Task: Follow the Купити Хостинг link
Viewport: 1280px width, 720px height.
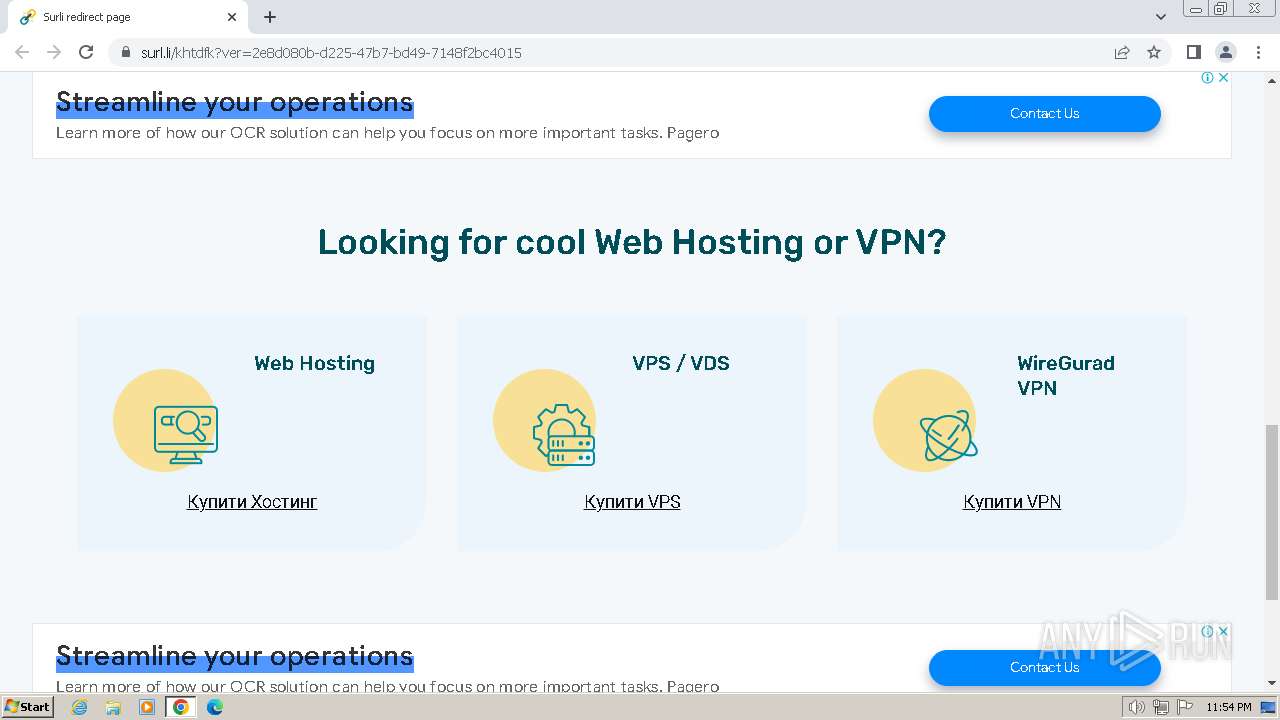Action: (x=252, y=502)
